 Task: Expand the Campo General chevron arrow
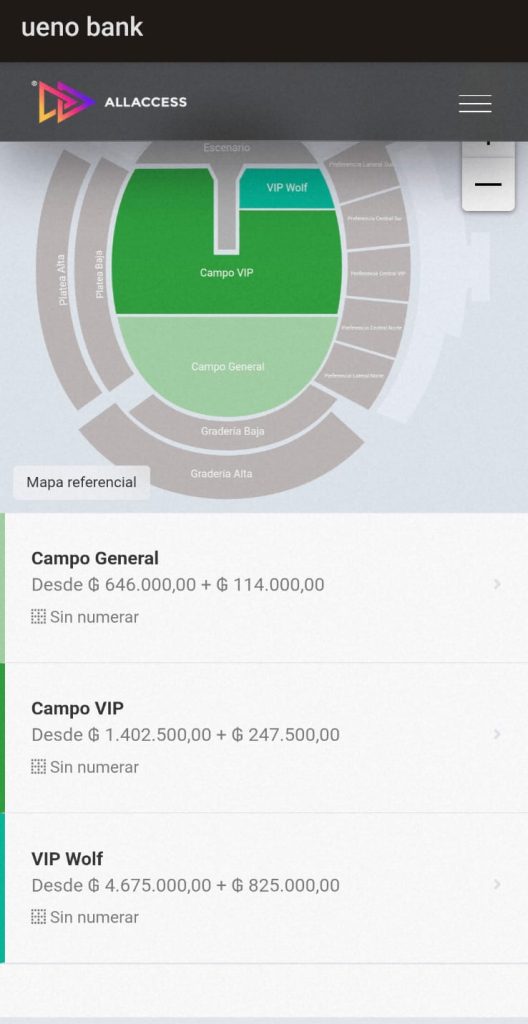pos(497,584)
